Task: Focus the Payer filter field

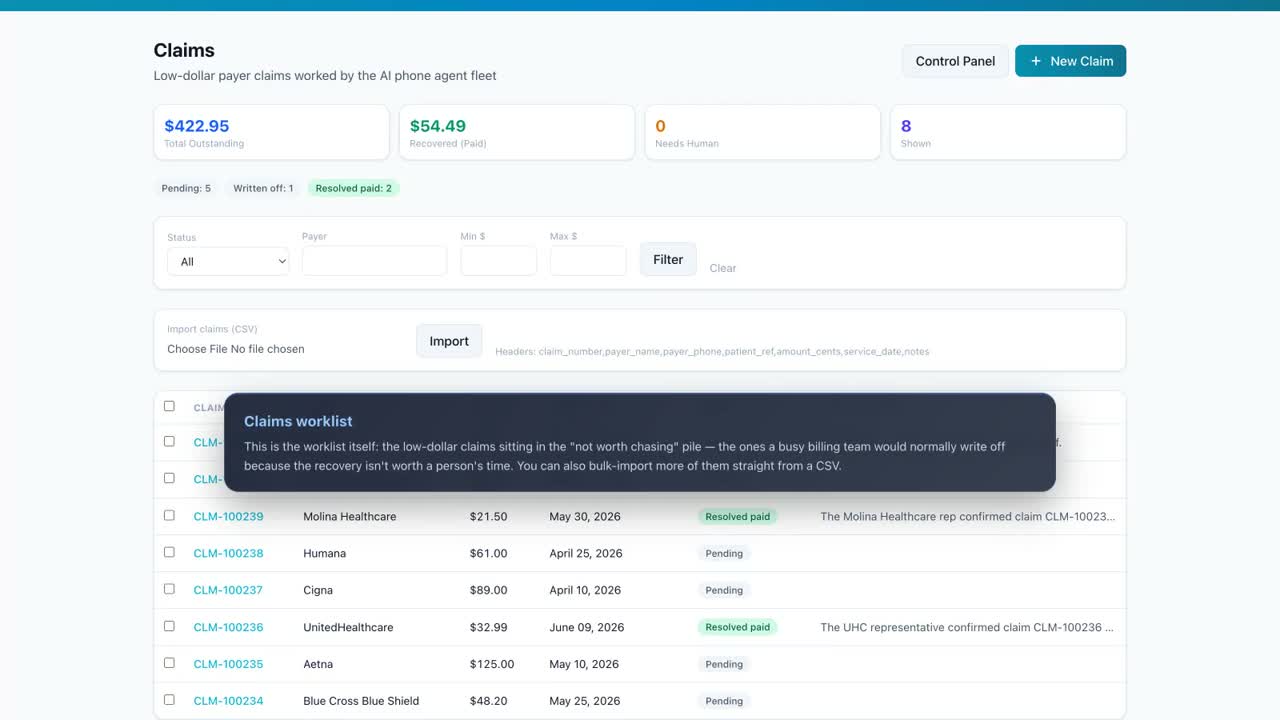Action: click(x=374, y=261)
